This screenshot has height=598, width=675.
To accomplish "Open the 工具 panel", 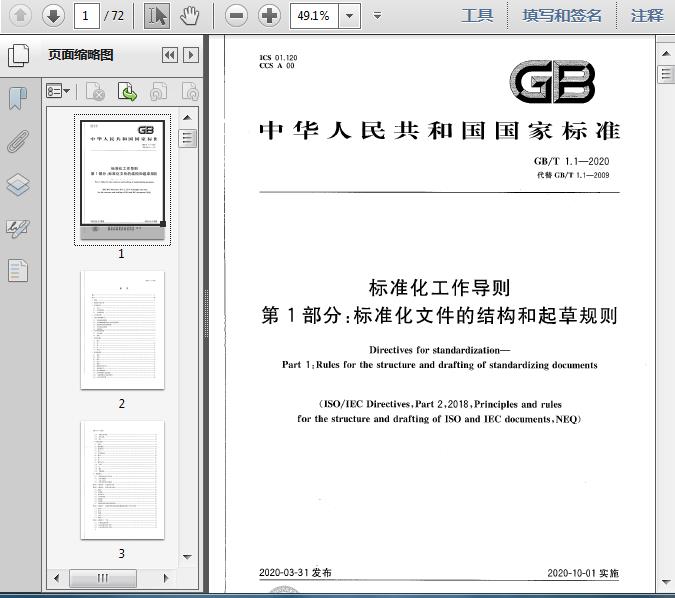I will coord(477,15).
